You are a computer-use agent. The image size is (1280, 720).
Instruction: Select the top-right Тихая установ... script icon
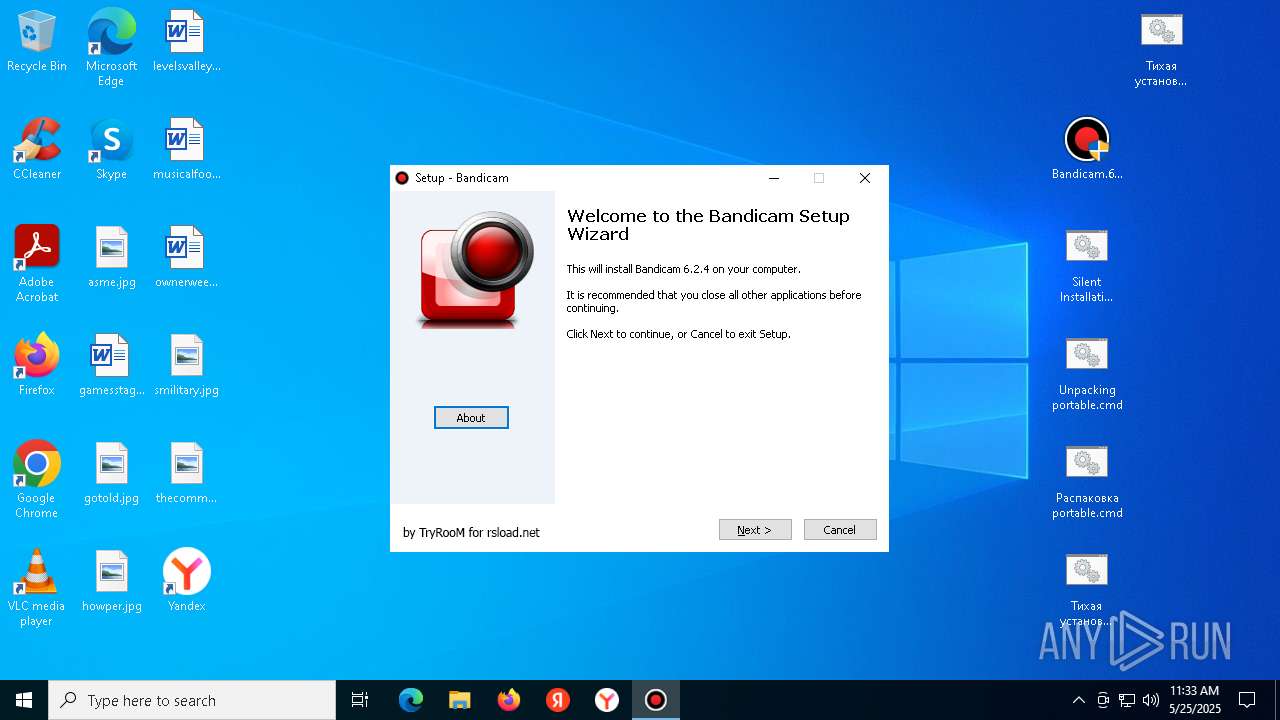tap(1161, 49)
